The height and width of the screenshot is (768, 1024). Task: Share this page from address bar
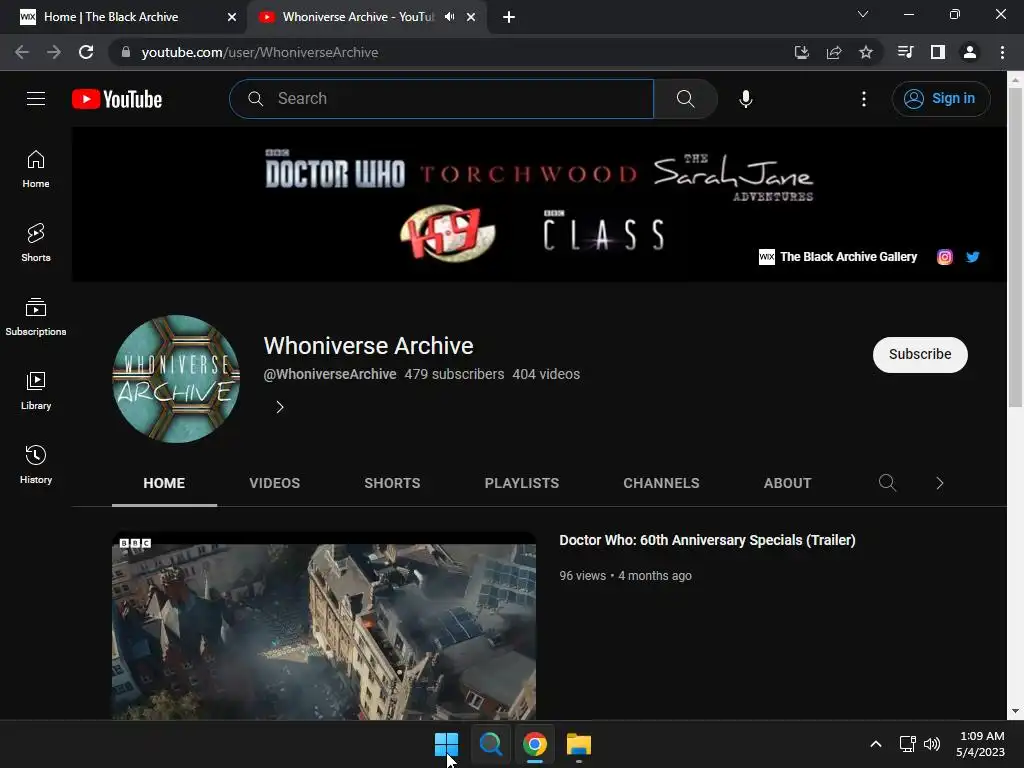(833, 52)
